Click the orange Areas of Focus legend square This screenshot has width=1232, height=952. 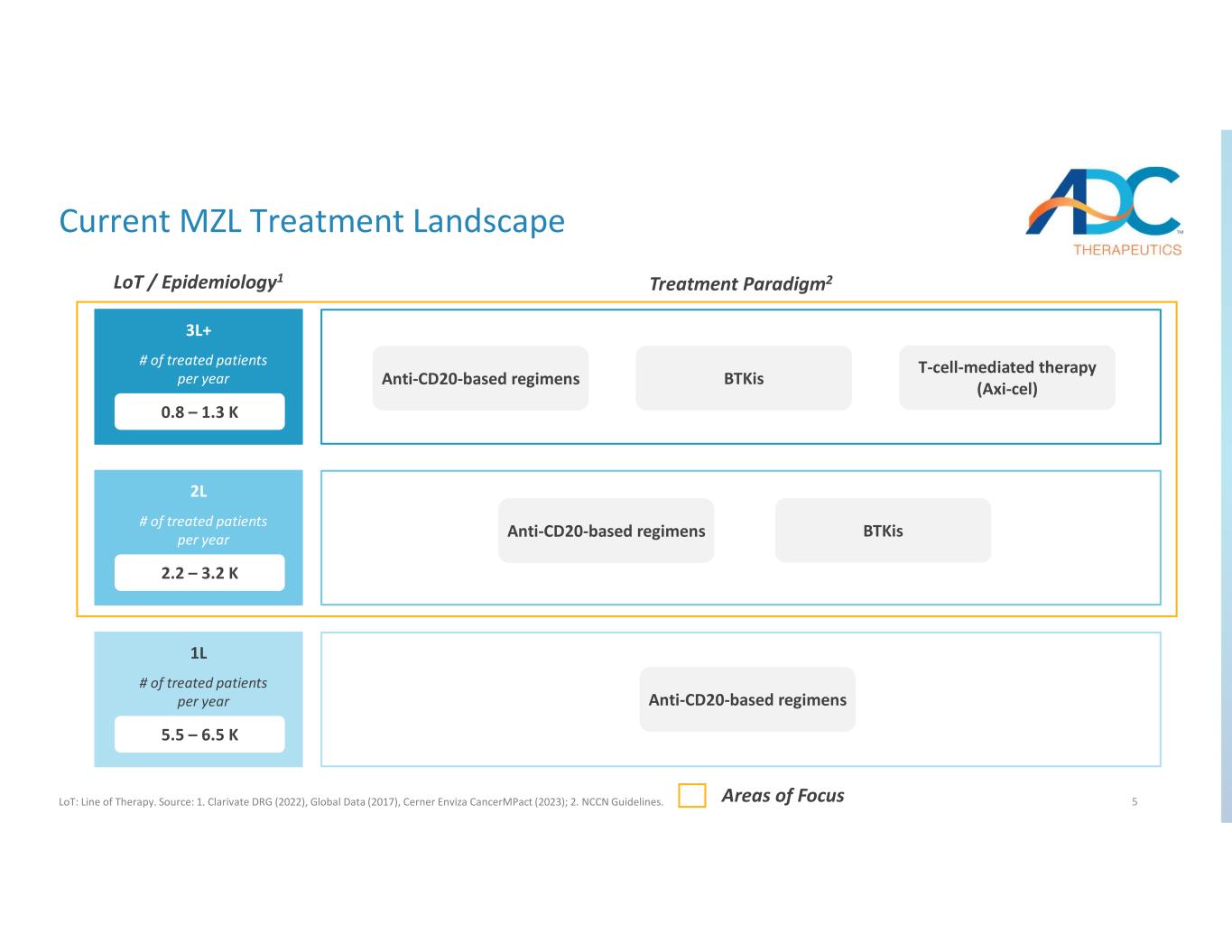(692, 796)
